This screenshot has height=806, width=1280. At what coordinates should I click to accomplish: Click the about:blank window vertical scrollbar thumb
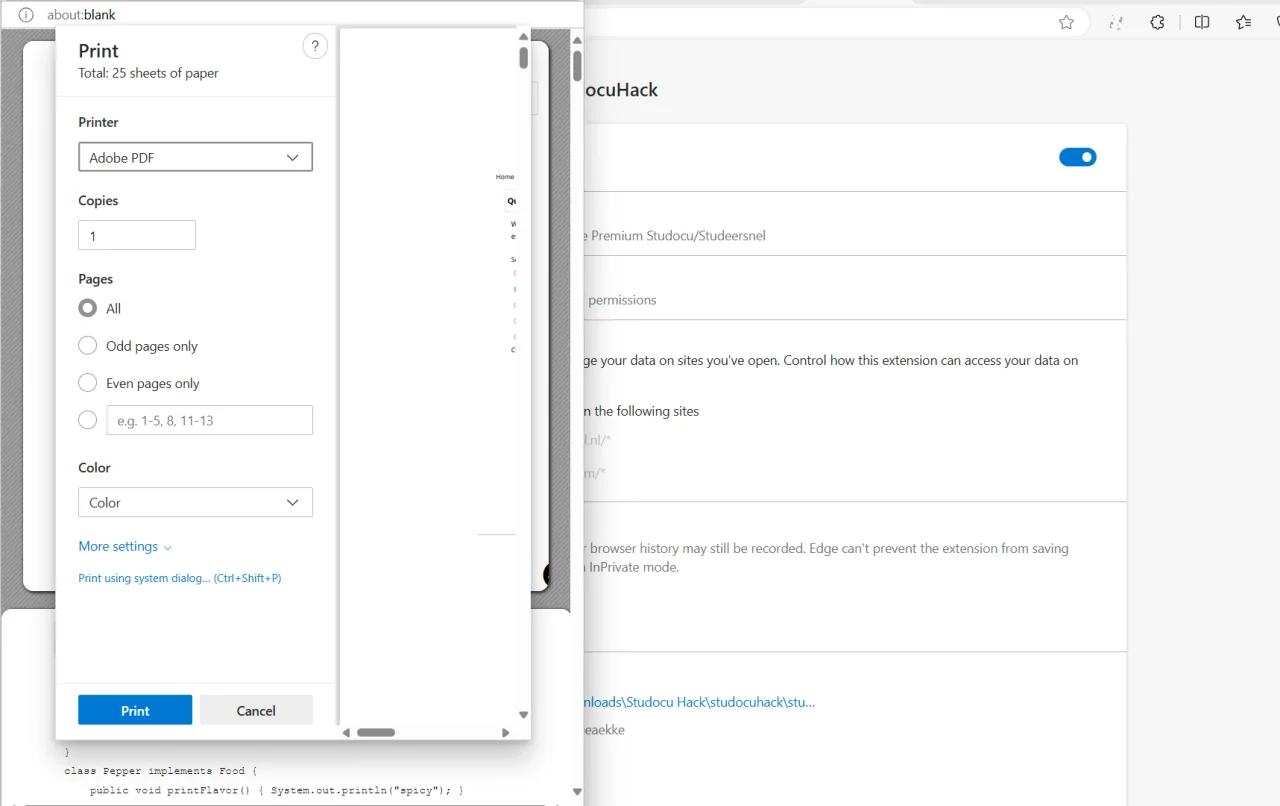coord(577,65)
